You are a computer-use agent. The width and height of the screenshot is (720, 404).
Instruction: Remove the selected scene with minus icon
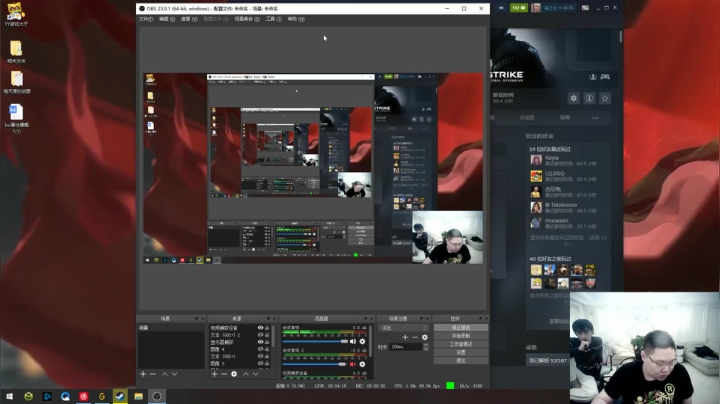click(153, 374)
